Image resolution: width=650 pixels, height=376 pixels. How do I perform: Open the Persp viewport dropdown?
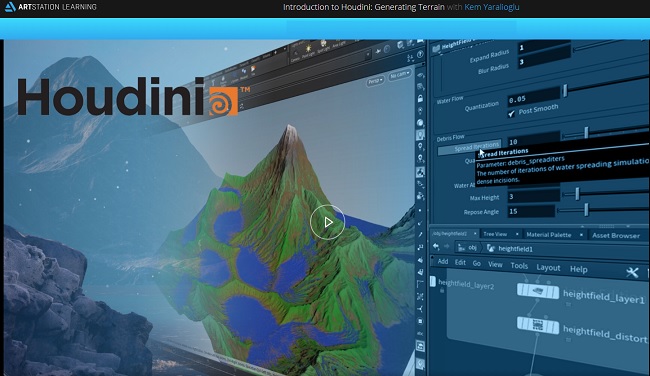375,81
